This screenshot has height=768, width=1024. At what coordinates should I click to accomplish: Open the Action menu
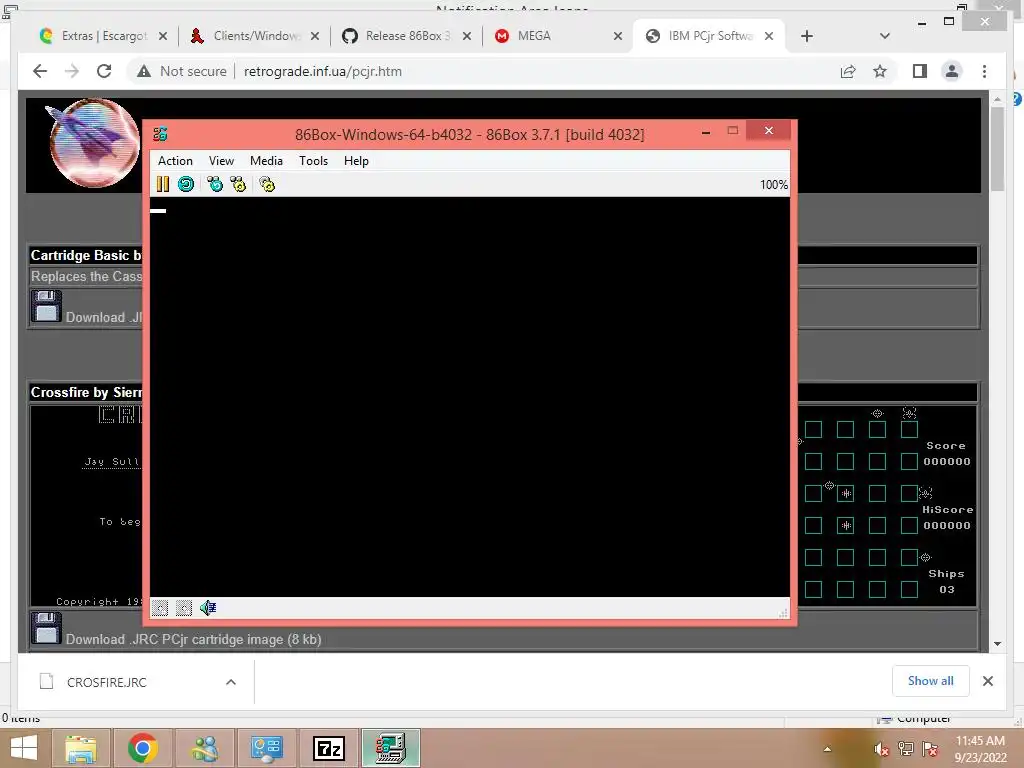tap(175, 161)
